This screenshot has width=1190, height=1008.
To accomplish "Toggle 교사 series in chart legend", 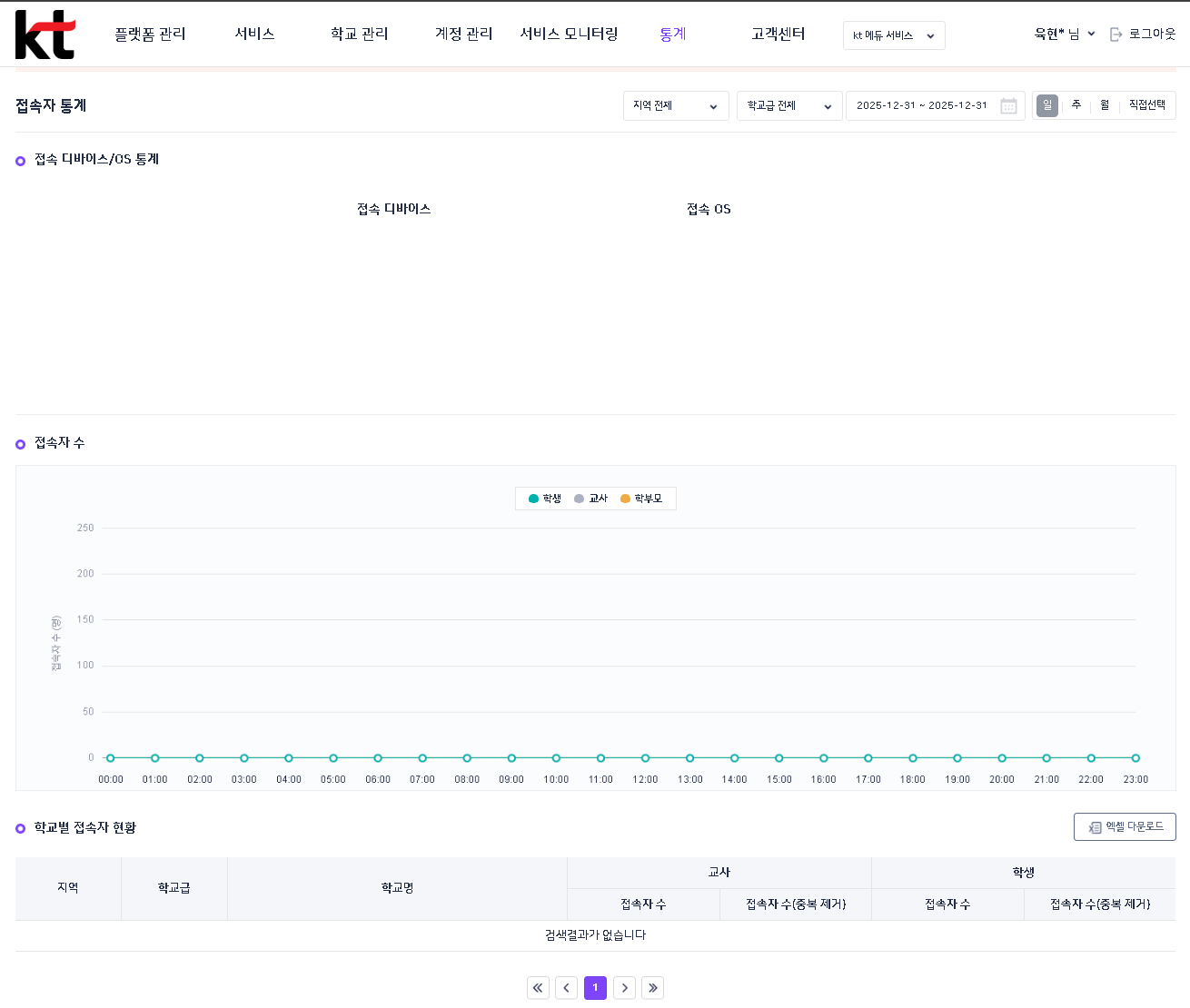I will click(591, 499).
